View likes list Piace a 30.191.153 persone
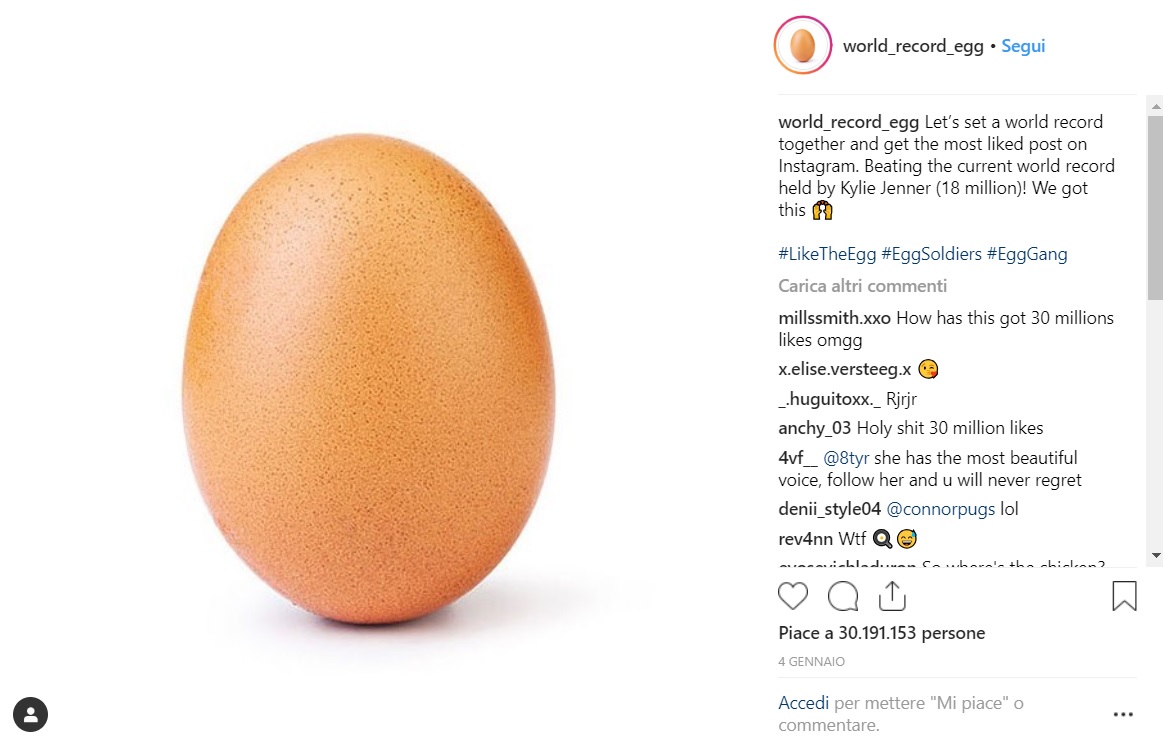The width and height of the screenshot is (1163, 744). [881, 633]
